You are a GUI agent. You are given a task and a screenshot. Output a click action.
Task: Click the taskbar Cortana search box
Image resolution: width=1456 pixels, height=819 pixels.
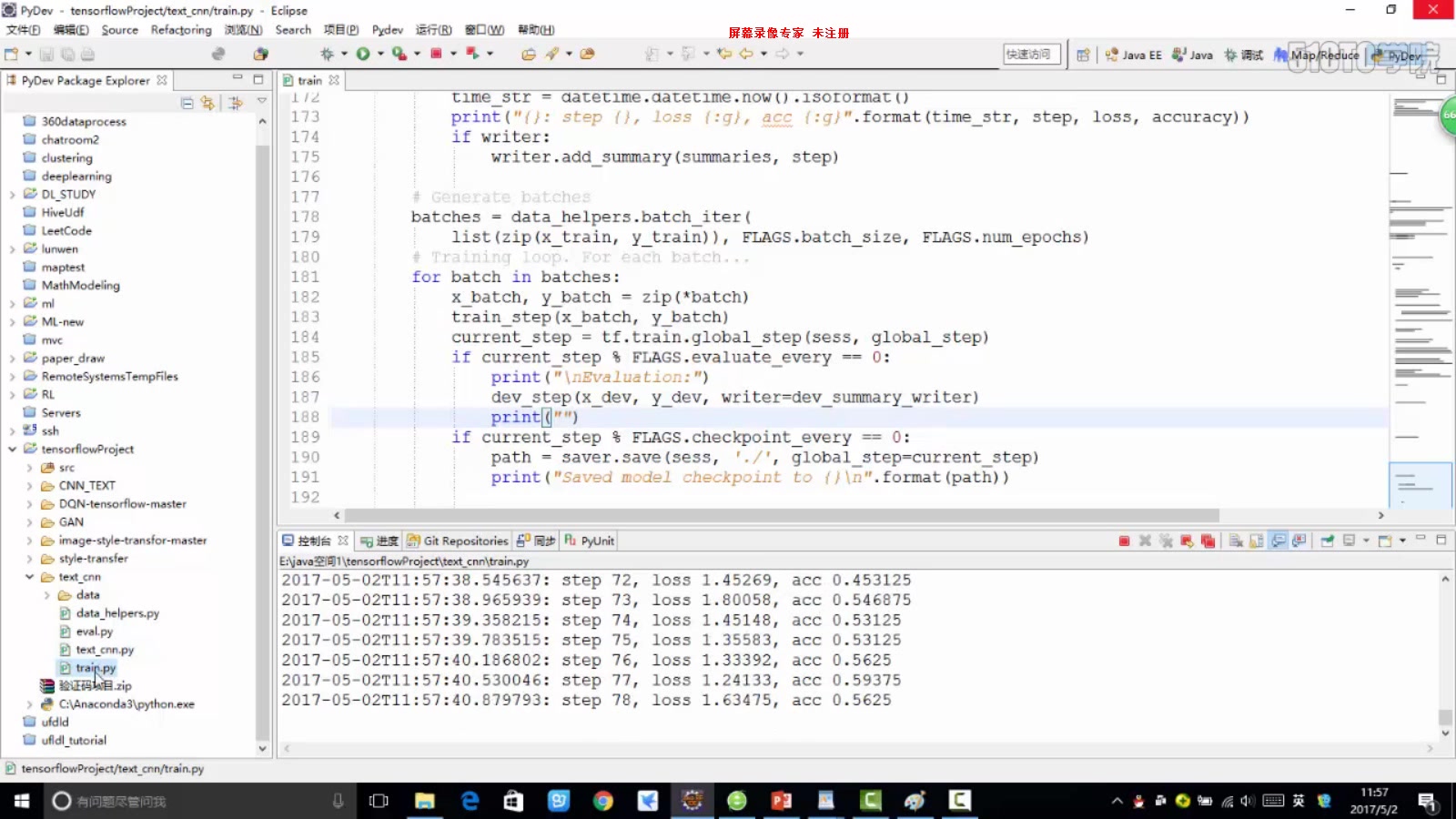[198, 801]
